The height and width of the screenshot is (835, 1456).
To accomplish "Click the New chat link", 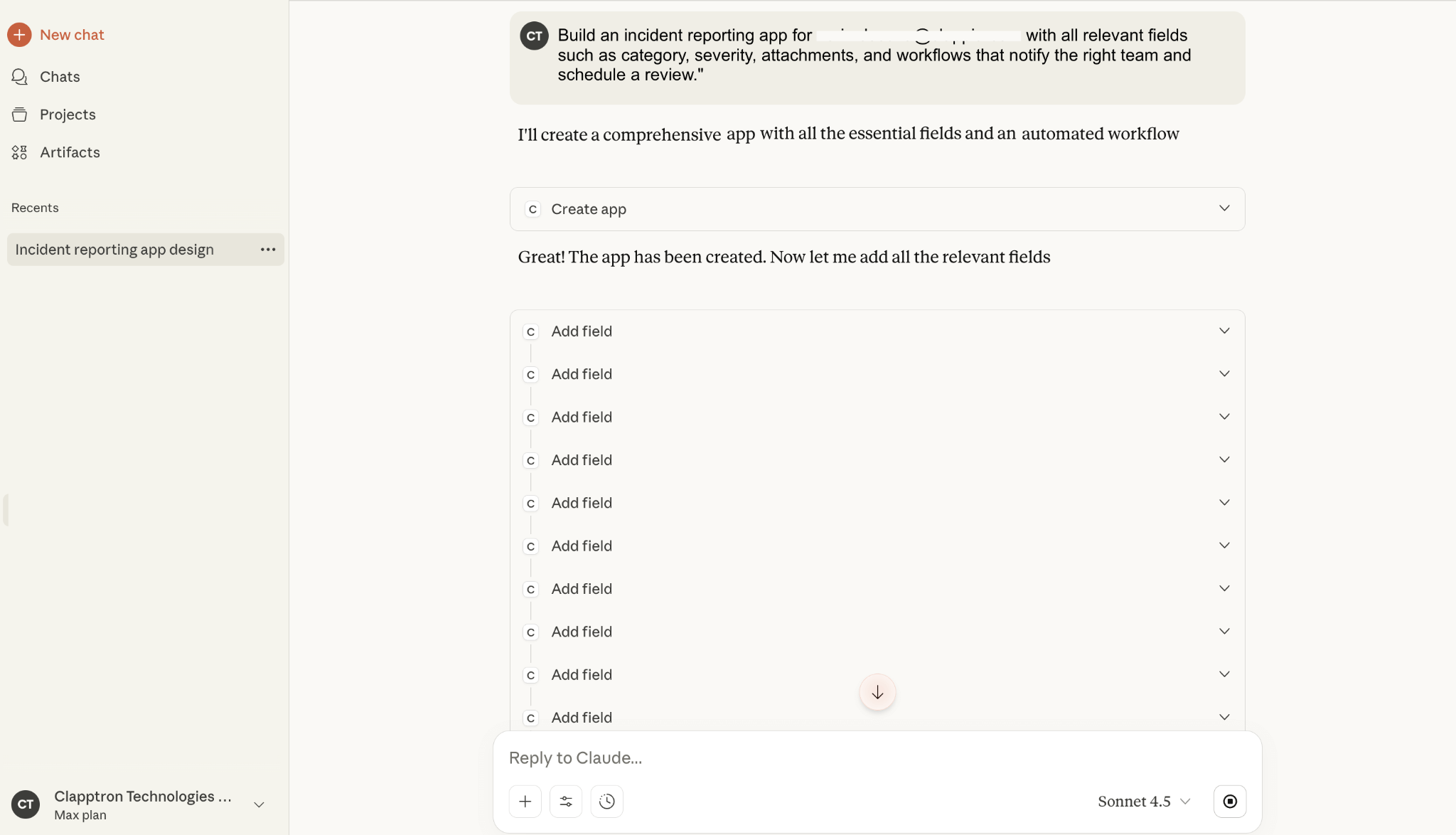I will 72,34.
